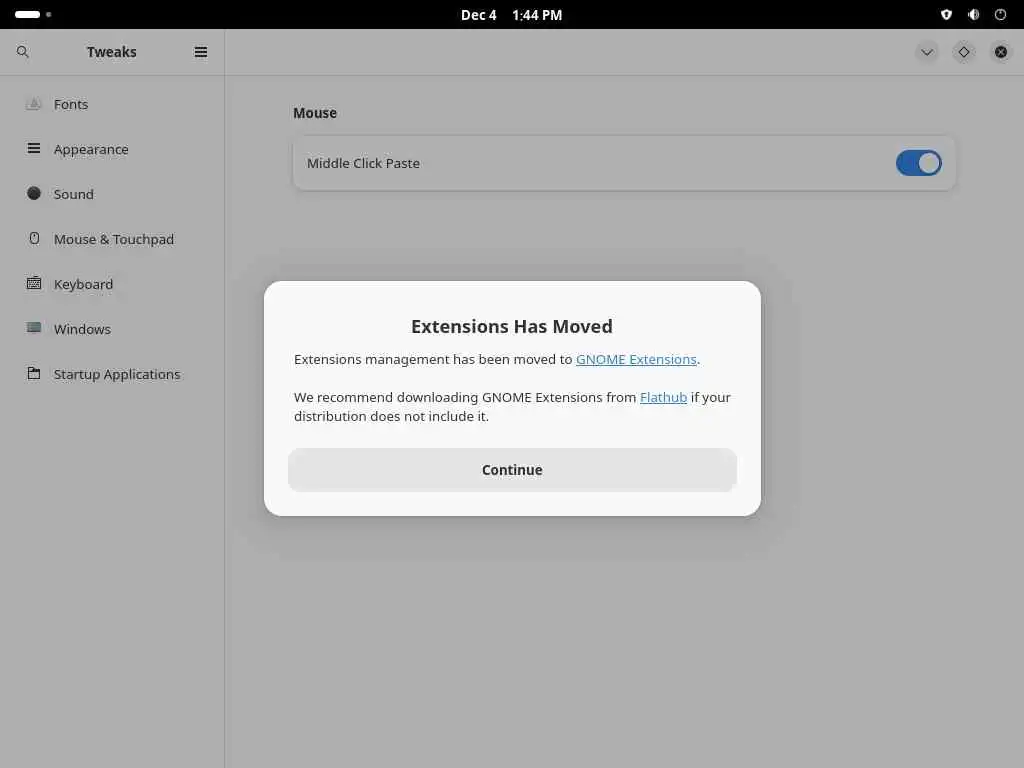Click the Mouse section heading
Image resolution: width=1024 pixels, height=768 pixels.
[x=315, y=113]
